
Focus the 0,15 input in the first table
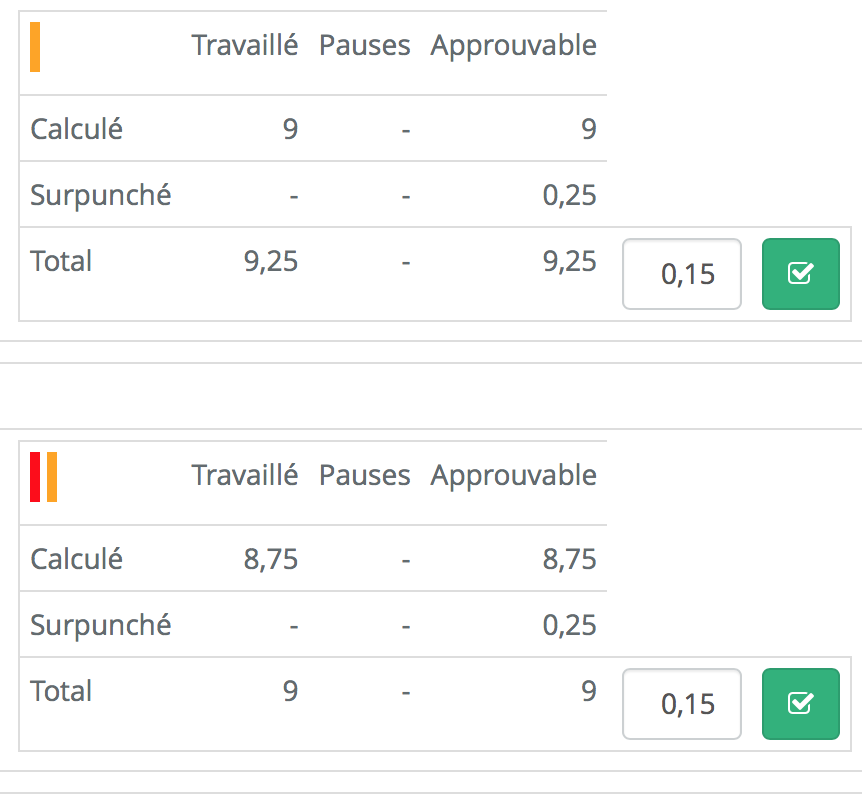(x=682, y=274)
